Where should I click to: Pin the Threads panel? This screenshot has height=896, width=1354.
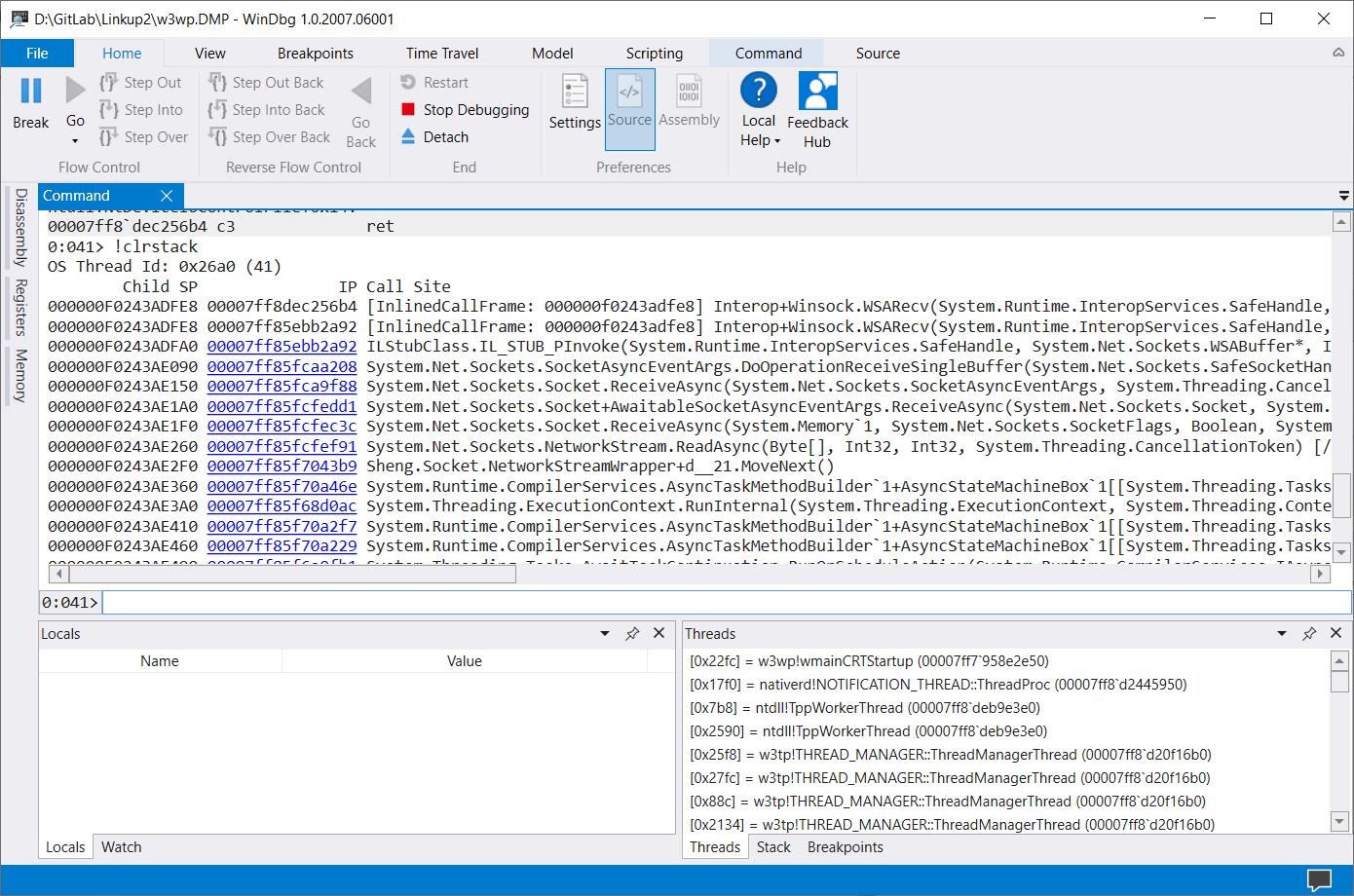1309,634
